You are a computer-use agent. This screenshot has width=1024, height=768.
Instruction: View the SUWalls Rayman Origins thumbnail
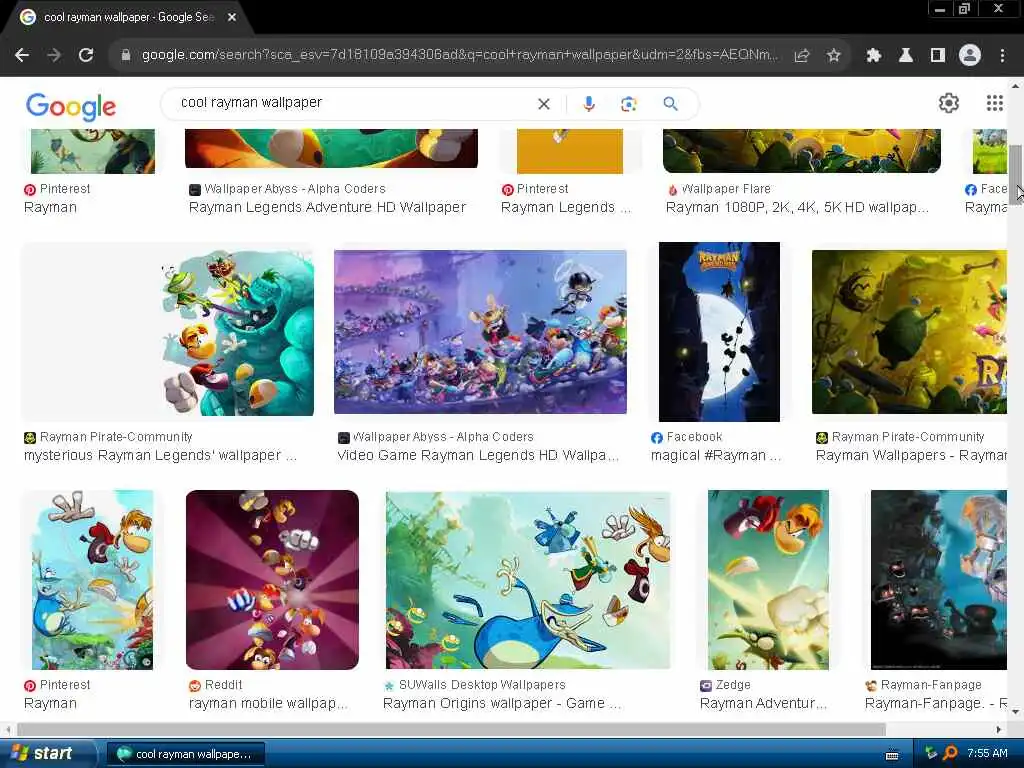[528, 580]
